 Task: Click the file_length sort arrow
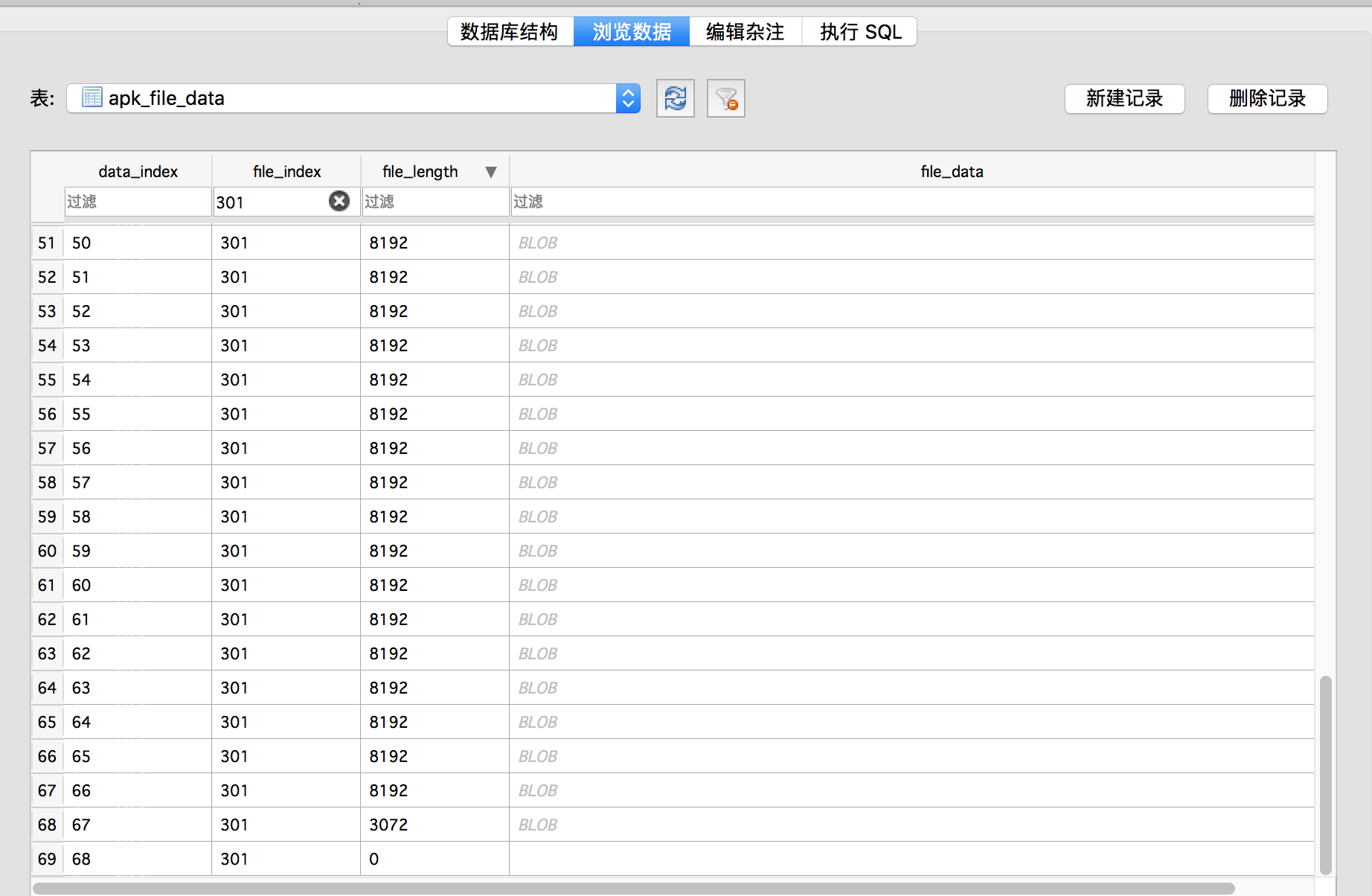(490, 172)
